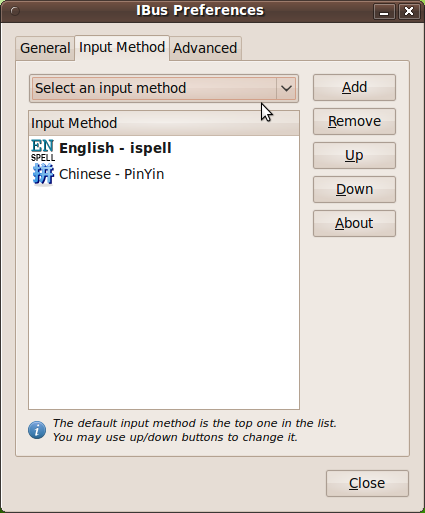This screenshot has width=425, height=513.
Task: Click the English ispell EN icon
Action: [x=43, y=150]
